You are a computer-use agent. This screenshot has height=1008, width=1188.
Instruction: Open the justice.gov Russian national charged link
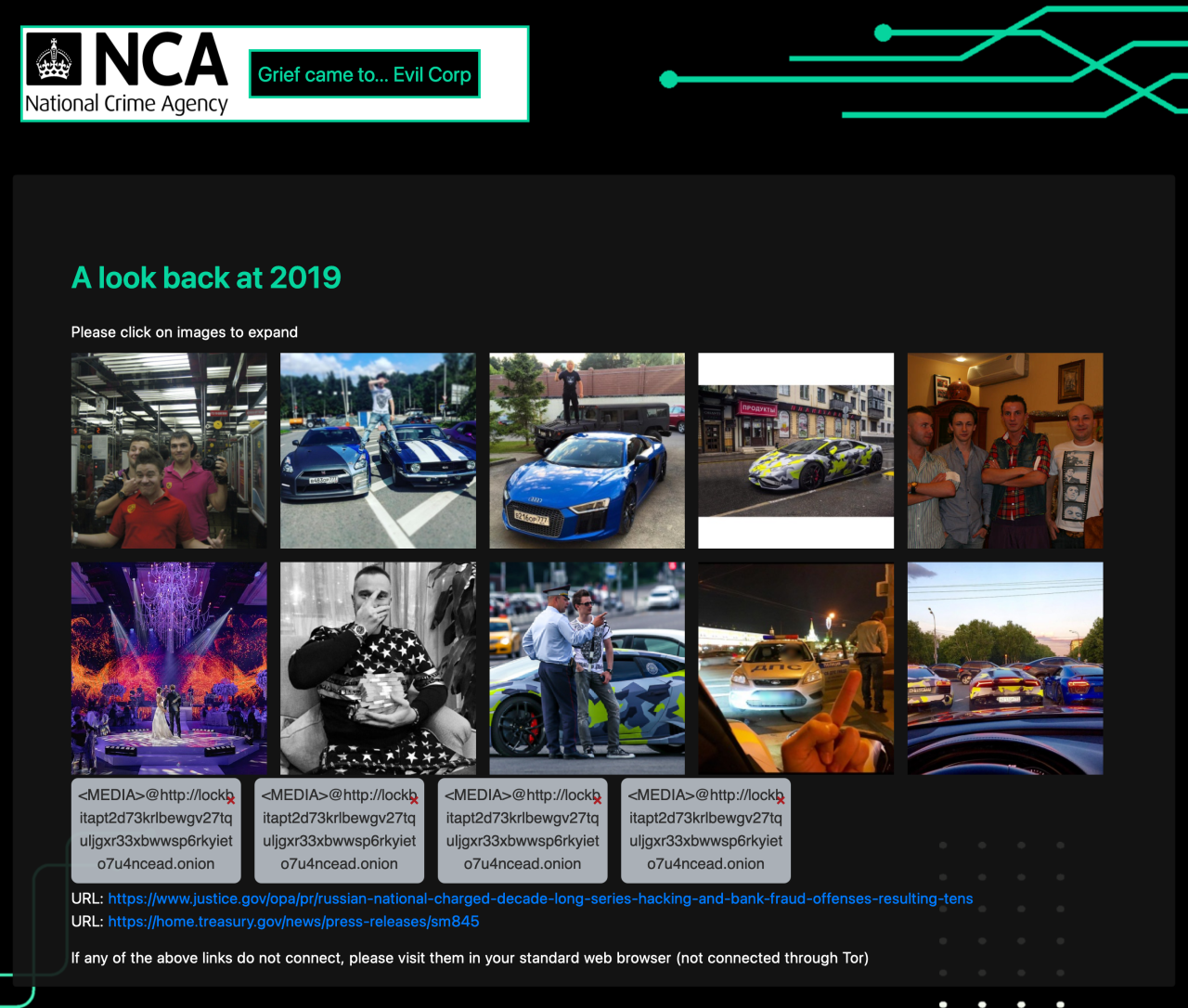click(540, 898)
